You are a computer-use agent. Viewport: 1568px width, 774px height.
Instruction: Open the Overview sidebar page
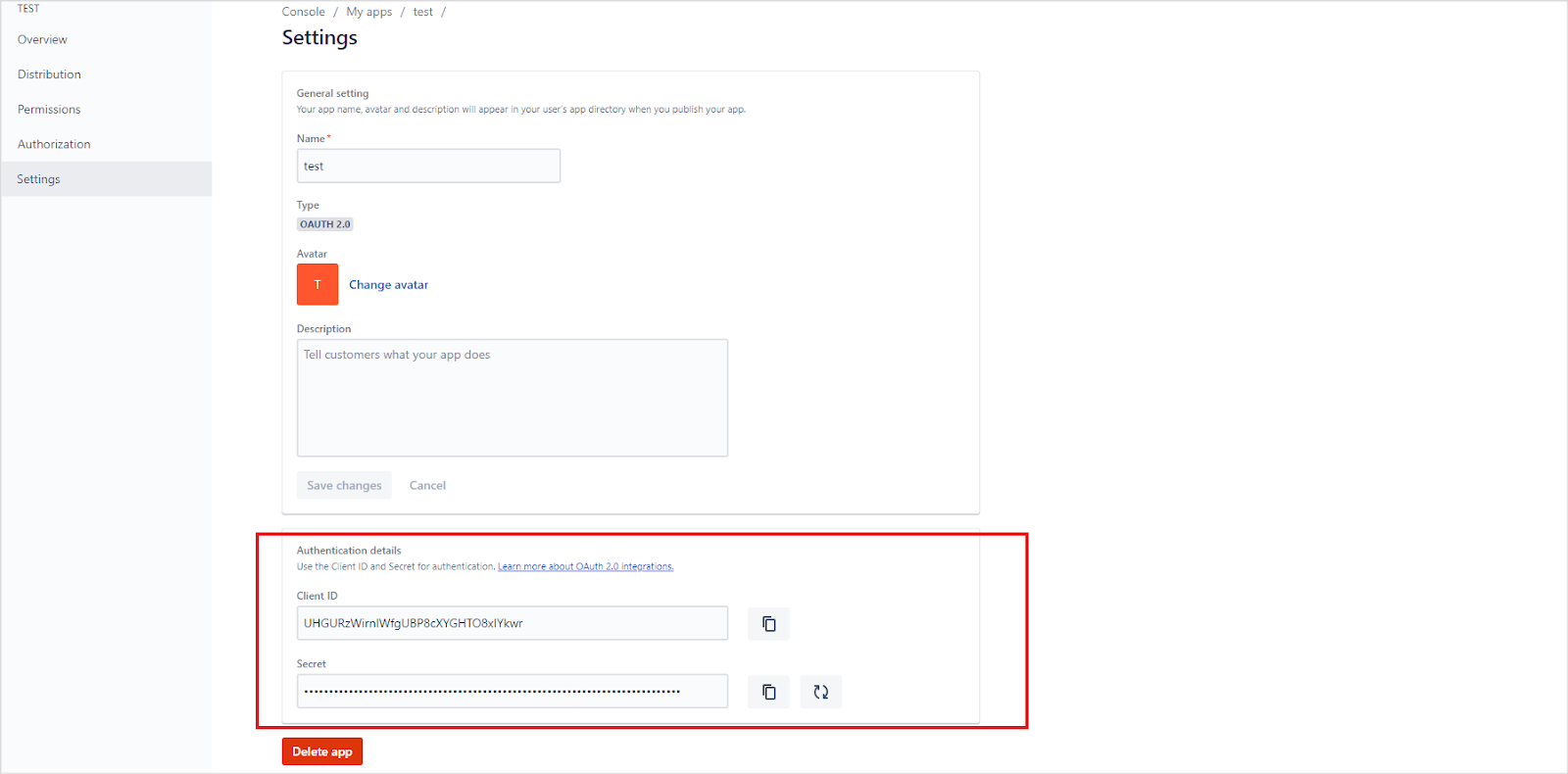tap(42, 40)
